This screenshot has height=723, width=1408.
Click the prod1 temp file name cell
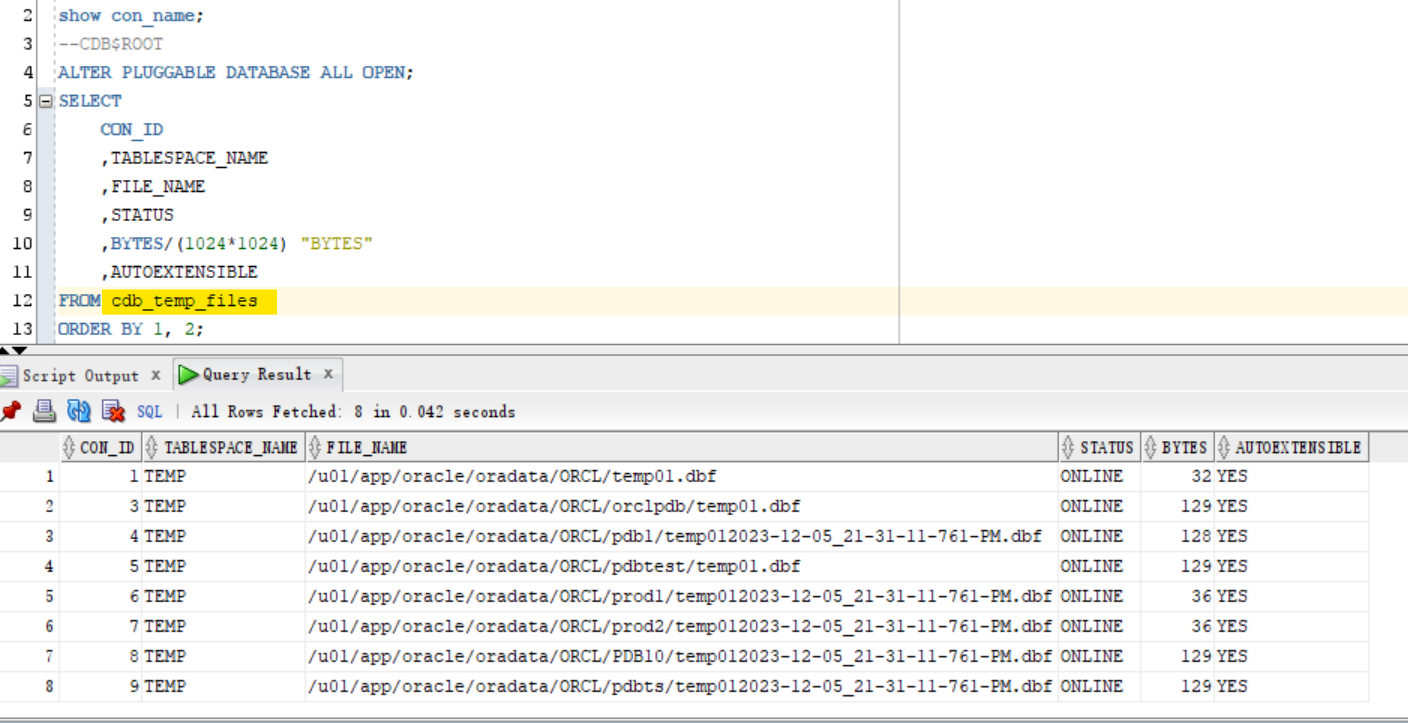coord(681,596)
